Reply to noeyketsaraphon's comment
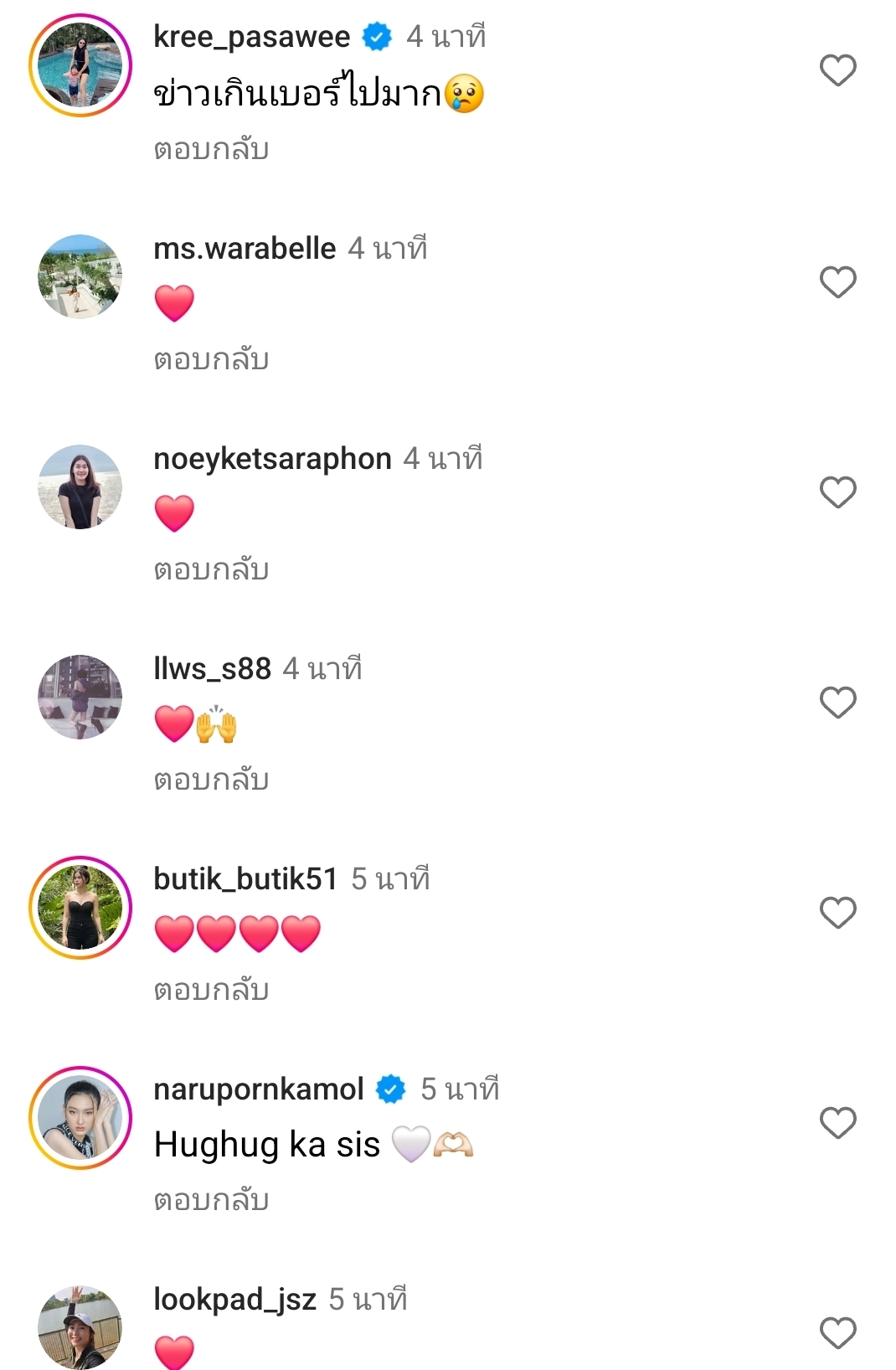The width and height of the screenshot is (896, 1370). [211, 570]
